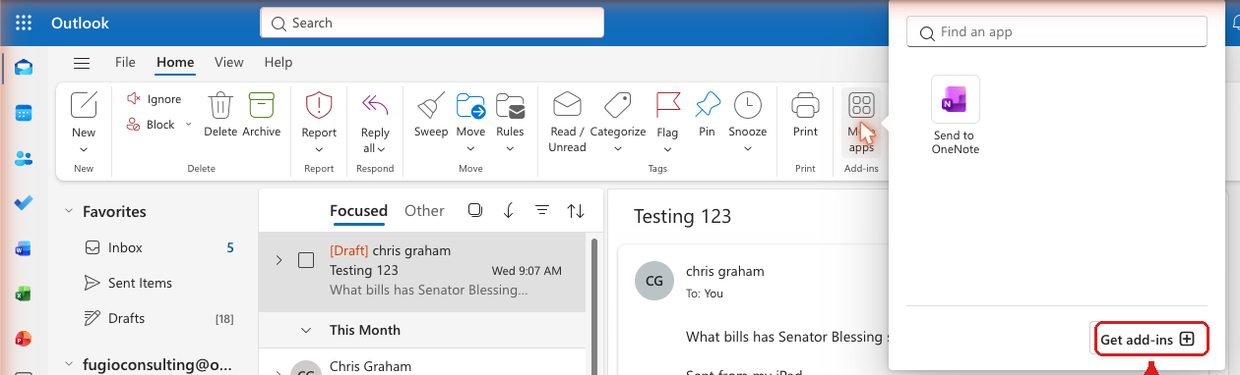Click the More apps add-ins icon
The height and width of the screenshot is (375, 1240).
click(x=861, y=105)
